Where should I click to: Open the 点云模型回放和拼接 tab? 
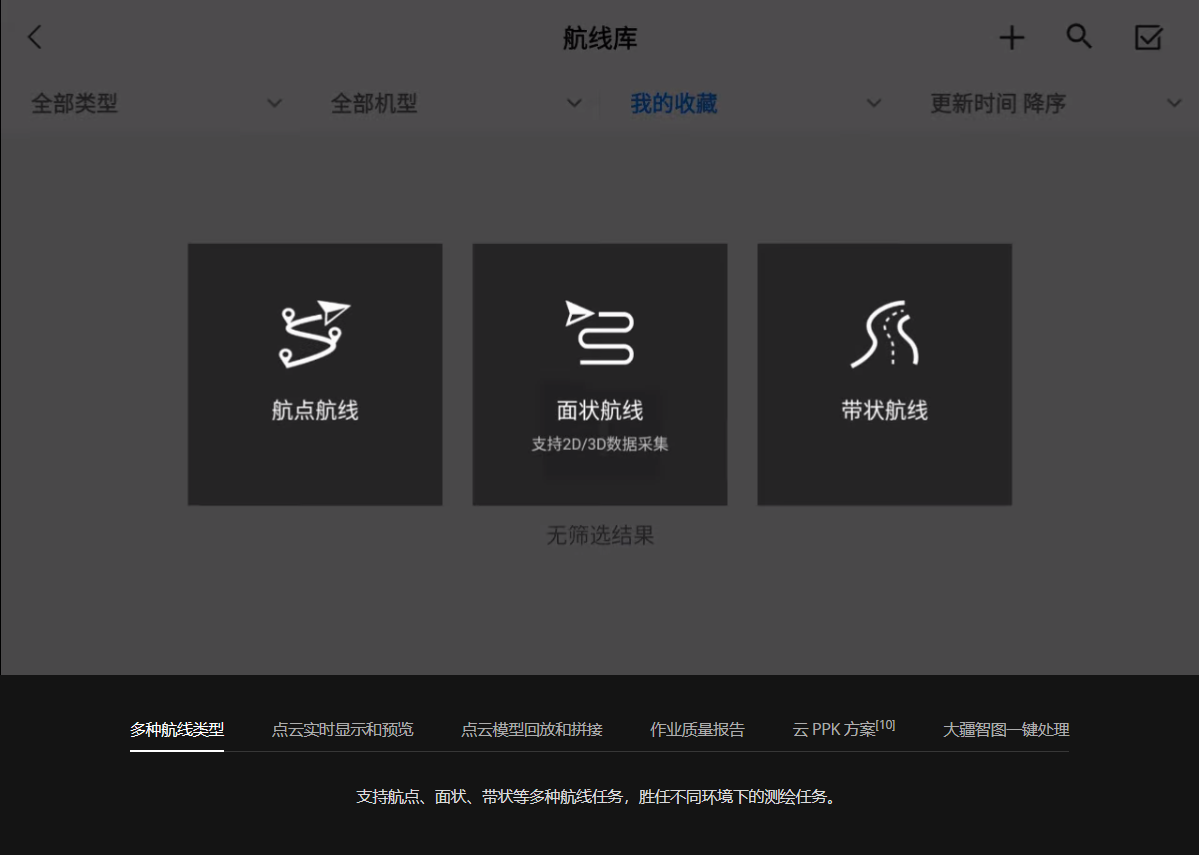pos(531,729)
